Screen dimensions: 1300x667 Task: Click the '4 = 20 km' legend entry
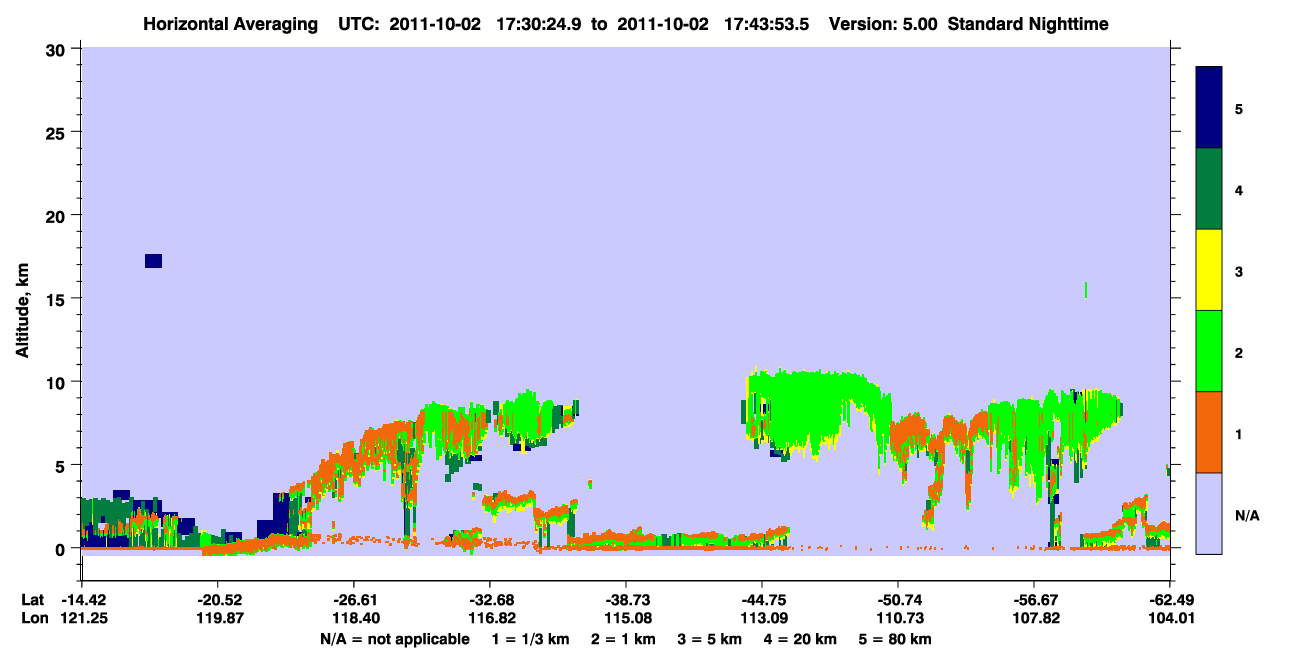point(800,639)
